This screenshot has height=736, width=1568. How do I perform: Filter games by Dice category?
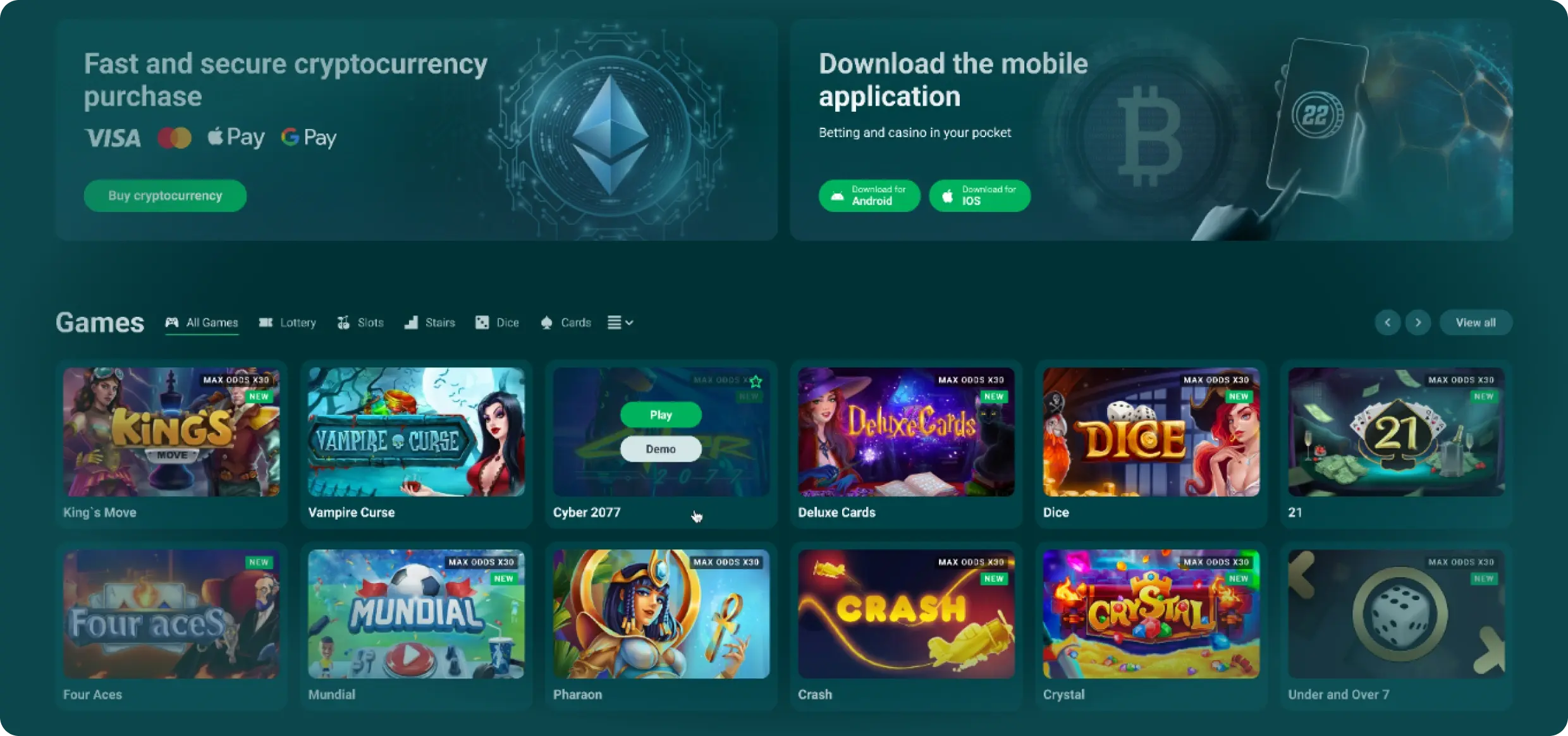pos(497,322)
